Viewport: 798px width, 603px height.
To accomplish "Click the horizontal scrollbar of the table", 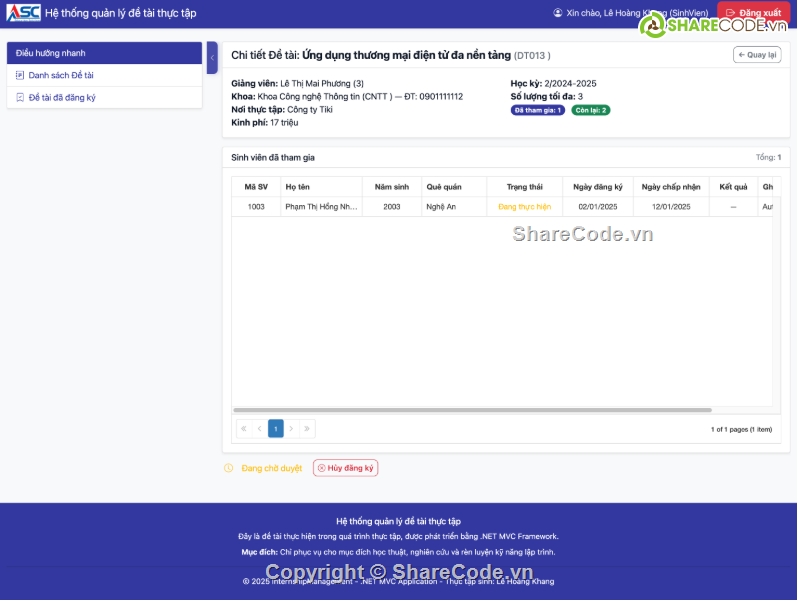I will click(472, 410).
